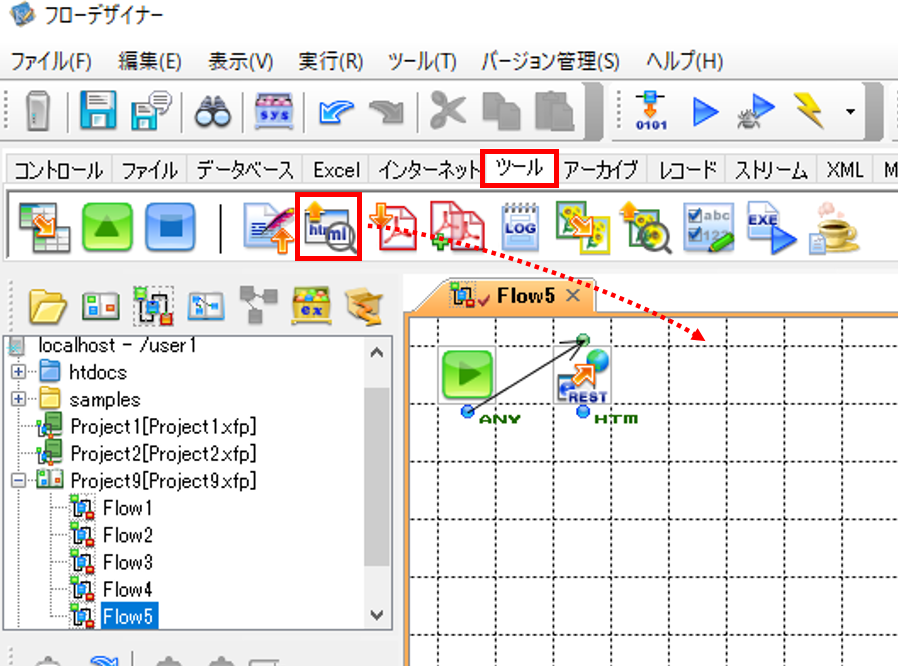Click the binoculars search icon
The image size is (898, 666).
point(213,111)
